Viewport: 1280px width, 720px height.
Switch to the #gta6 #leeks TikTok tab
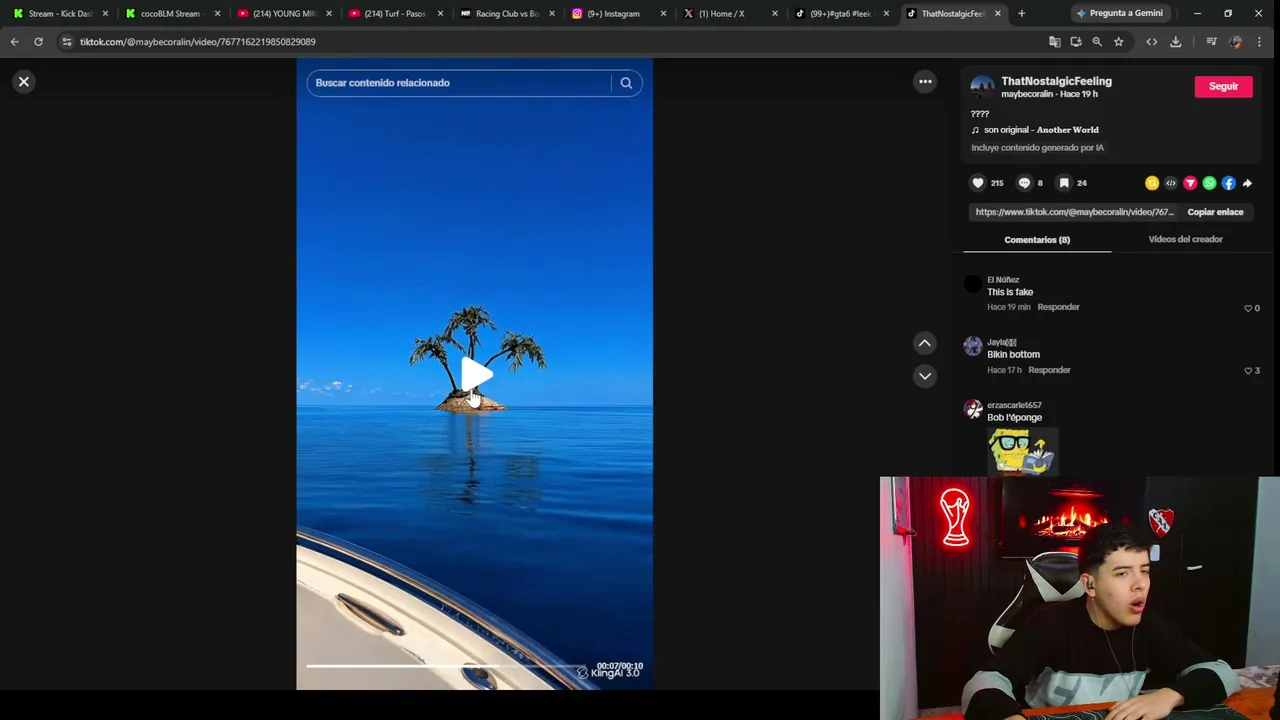click(840, 13)
